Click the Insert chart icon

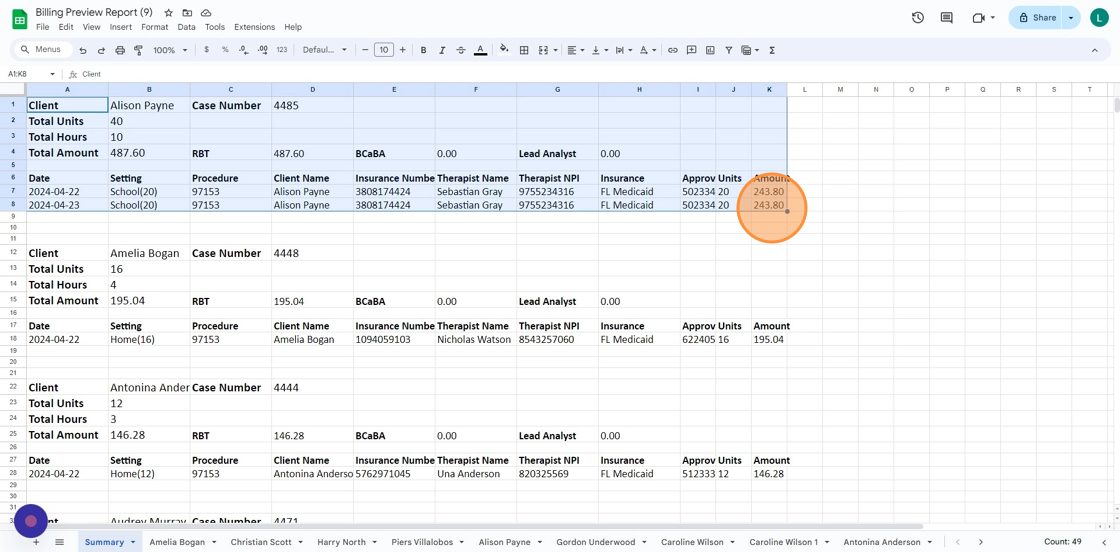pyautogui.click(x=710, y=50)
